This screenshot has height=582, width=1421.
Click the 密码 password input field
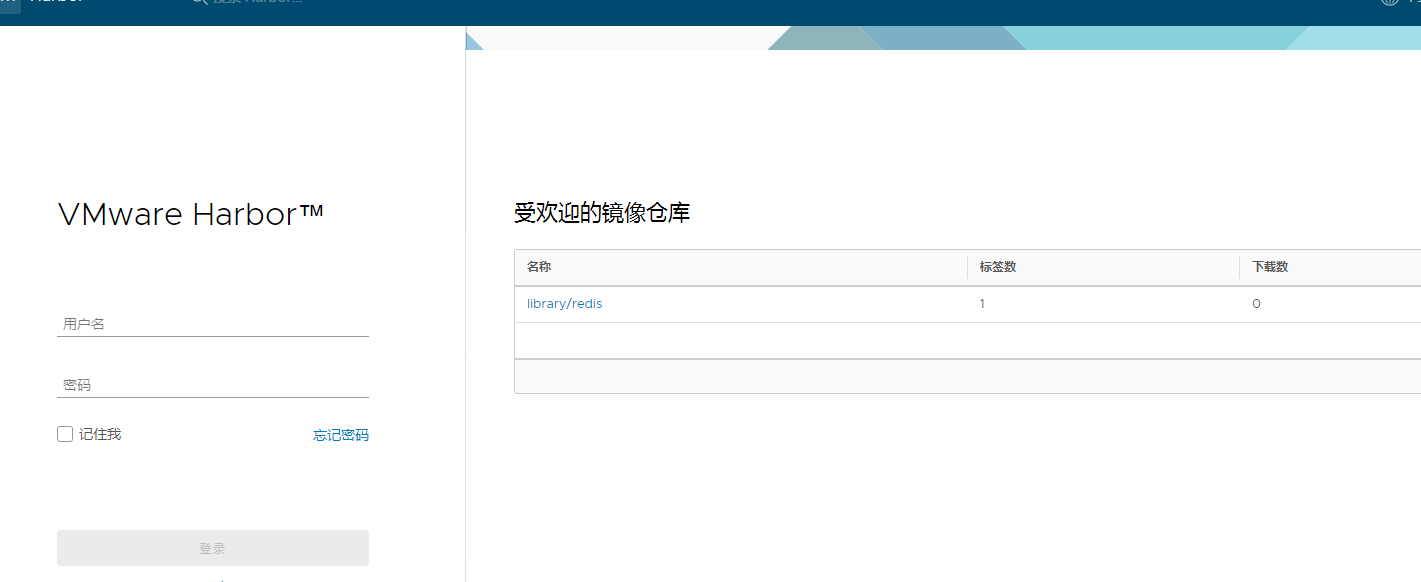tap(213, 385)
